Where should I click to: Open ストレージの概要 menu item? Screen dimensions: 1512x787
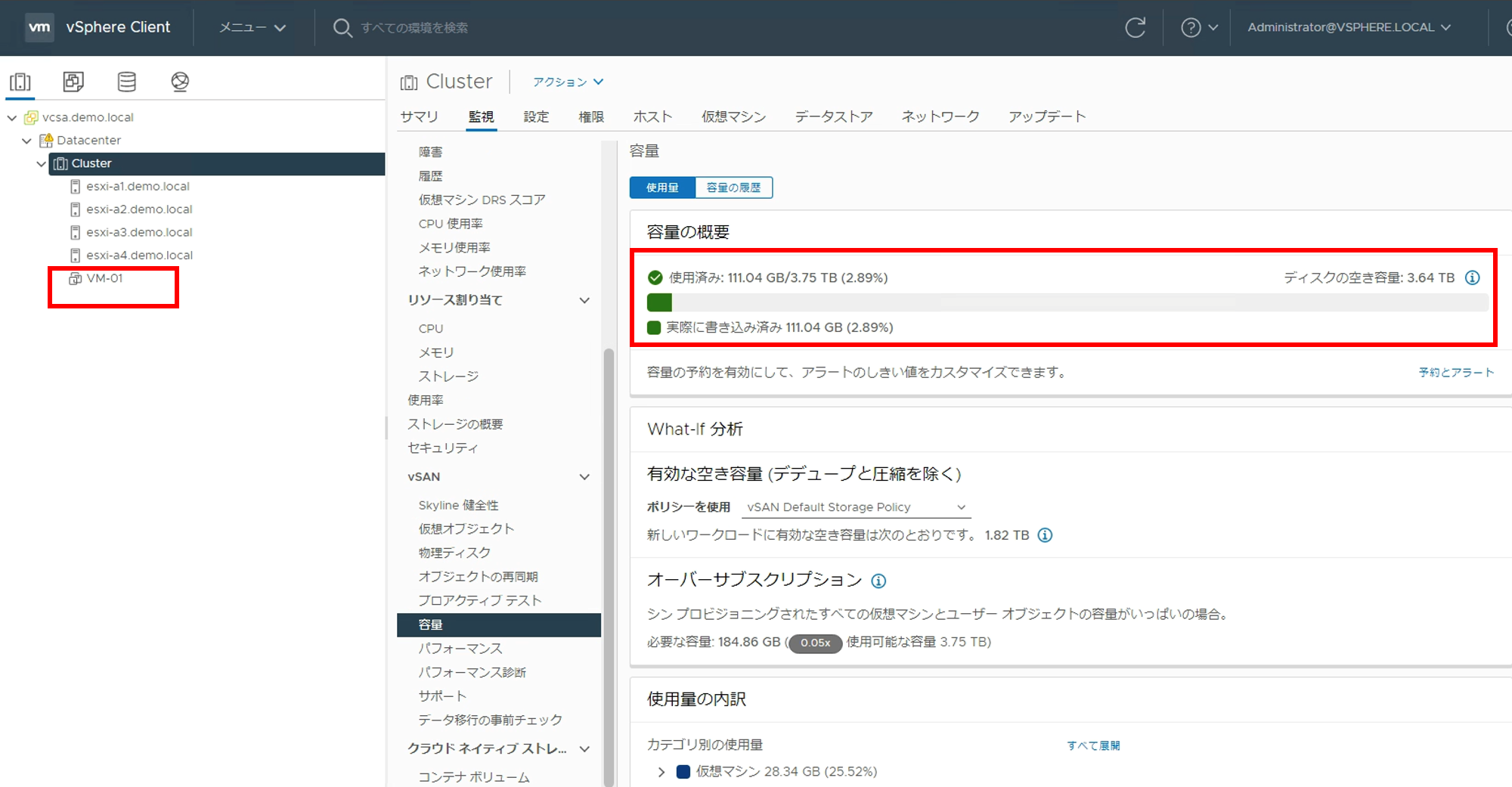click(455, 424)
